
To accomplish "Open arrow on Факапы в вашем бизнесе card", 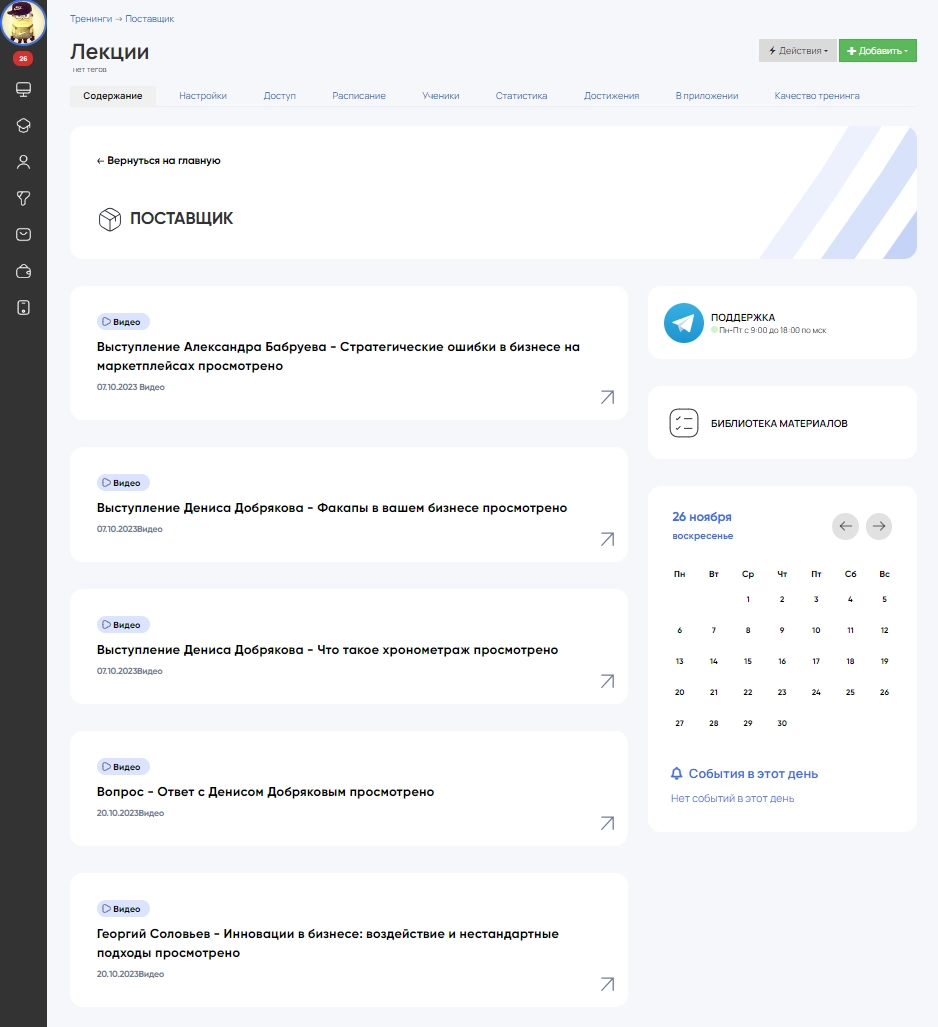I will click(x=607, y=539).
